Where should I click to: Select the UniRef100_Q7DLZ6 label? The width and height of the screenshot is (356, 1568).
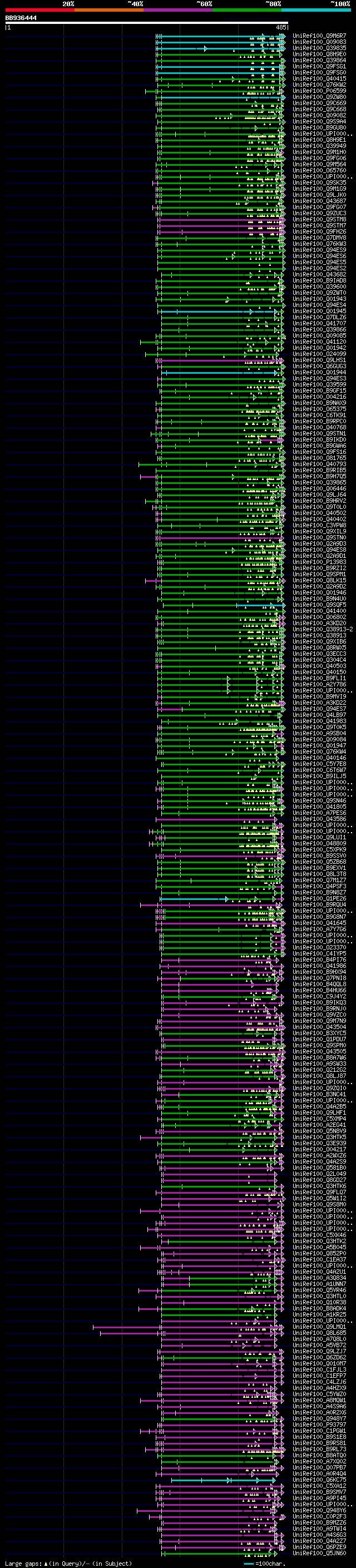319,317
